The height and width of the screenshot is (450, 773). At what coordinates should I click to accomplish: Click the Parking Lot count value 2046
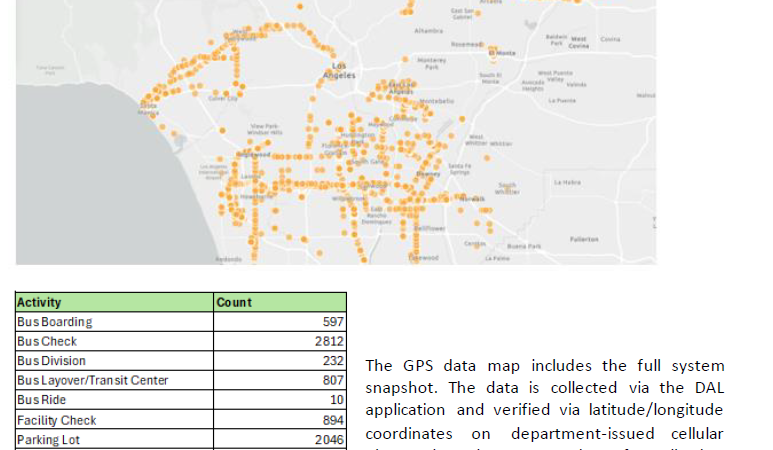click(329, 439)
